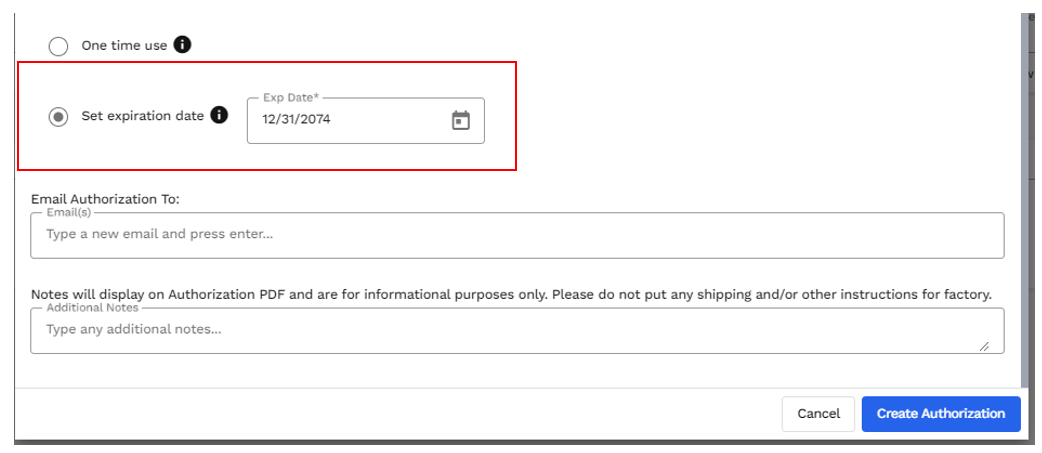Open info tooltip beside One time use
Image resolution: width=1042 pixels, height=453 pixels.
point(182,45)
